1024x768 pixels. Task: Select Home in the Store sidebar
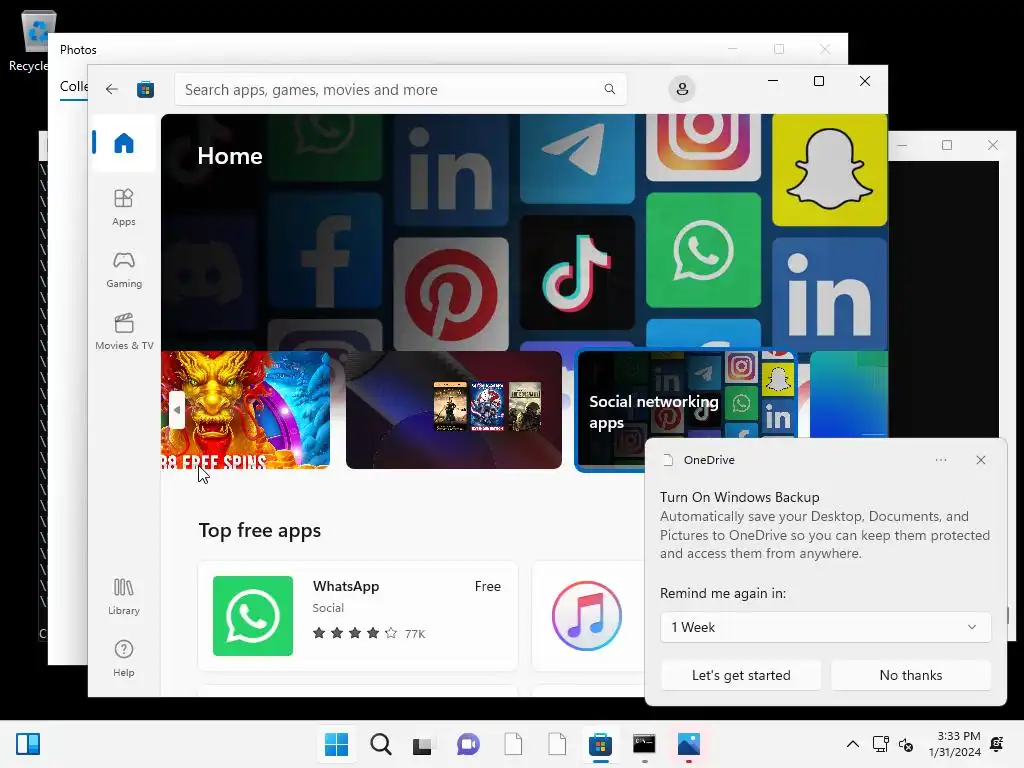123,142
